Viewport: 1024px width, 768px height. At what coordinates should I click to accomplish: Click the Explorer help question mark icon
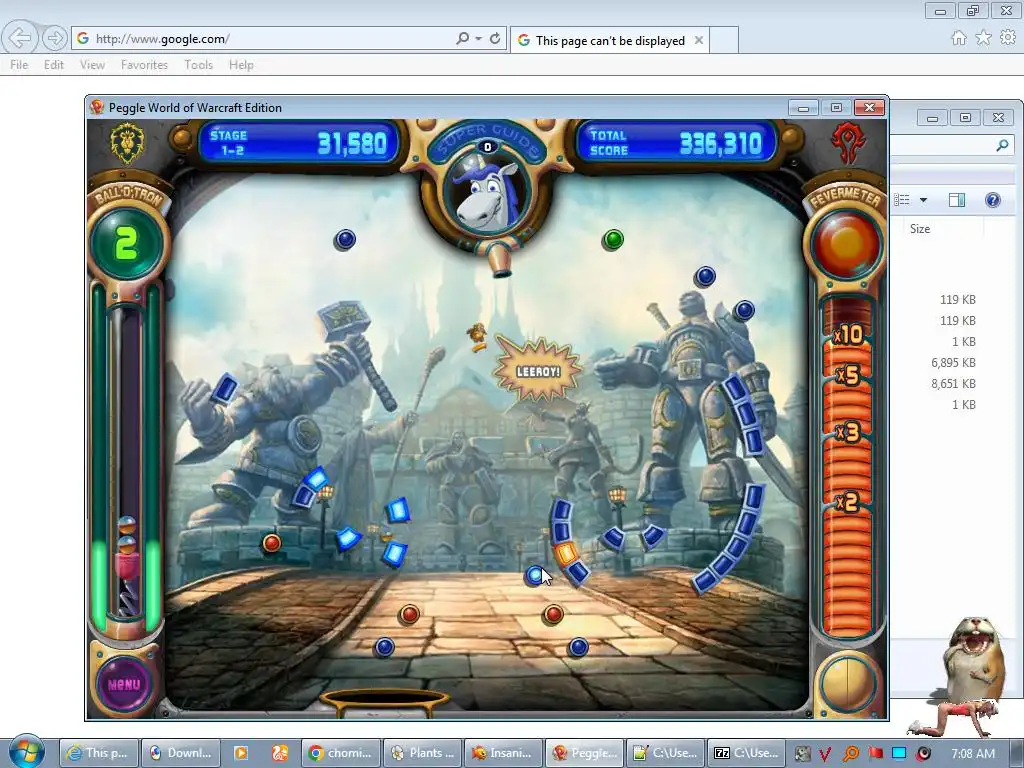point(993,200)
